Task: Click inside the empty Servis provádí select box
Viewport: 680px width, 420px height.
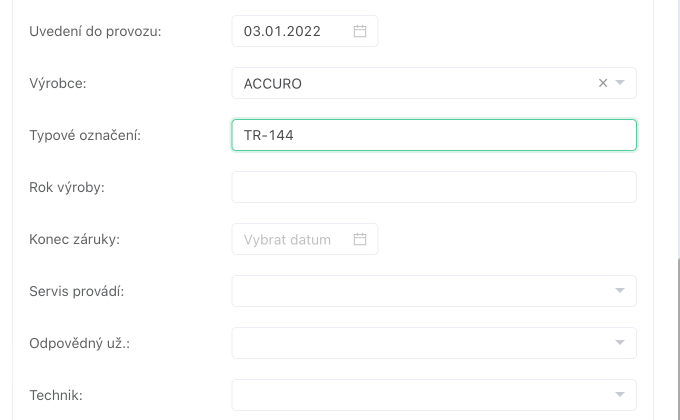Action: point(420,291)
